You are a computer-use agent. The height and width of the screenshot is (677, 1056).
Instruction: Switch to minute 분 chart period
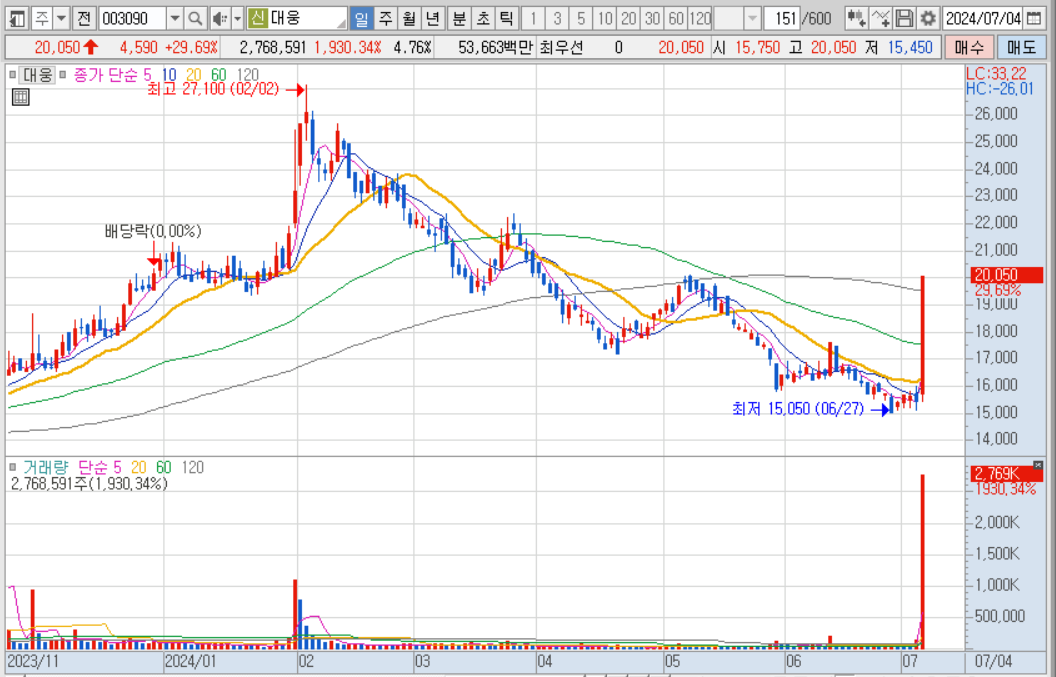(459, 18)
